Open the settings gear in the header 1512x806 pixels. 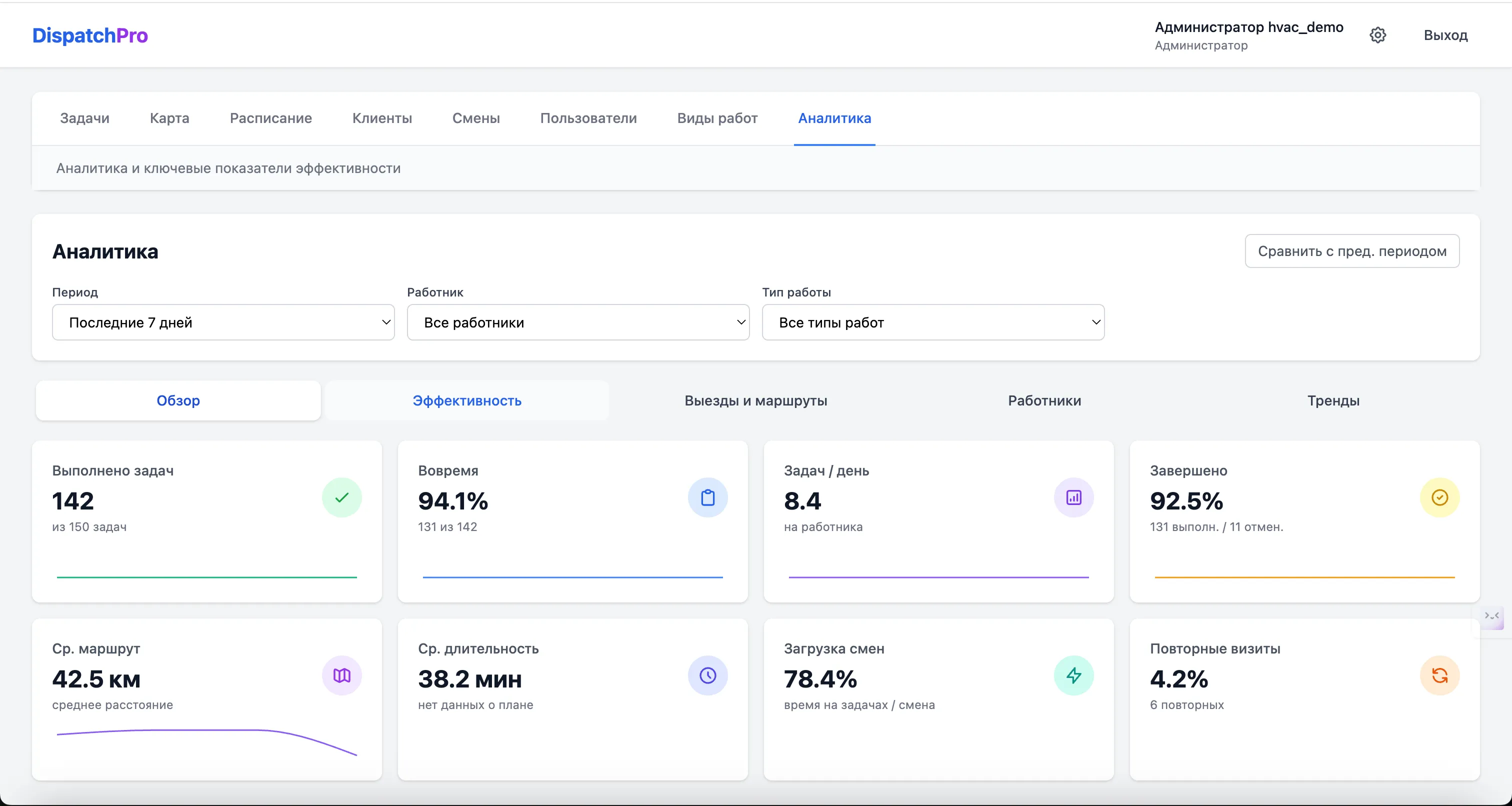pos(1378,35)
